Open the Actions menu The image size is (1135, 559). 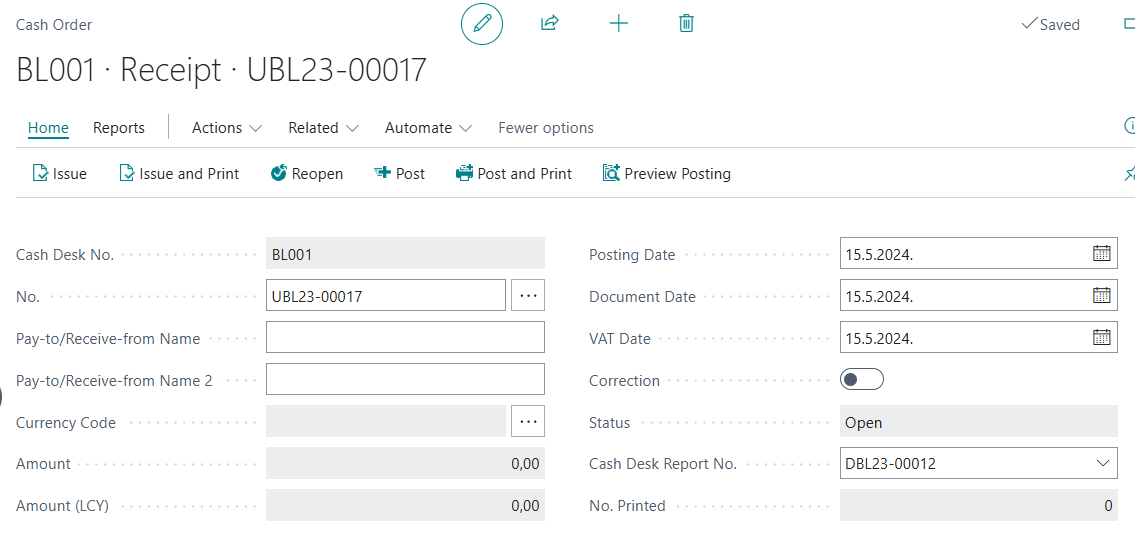coord(226,128)
